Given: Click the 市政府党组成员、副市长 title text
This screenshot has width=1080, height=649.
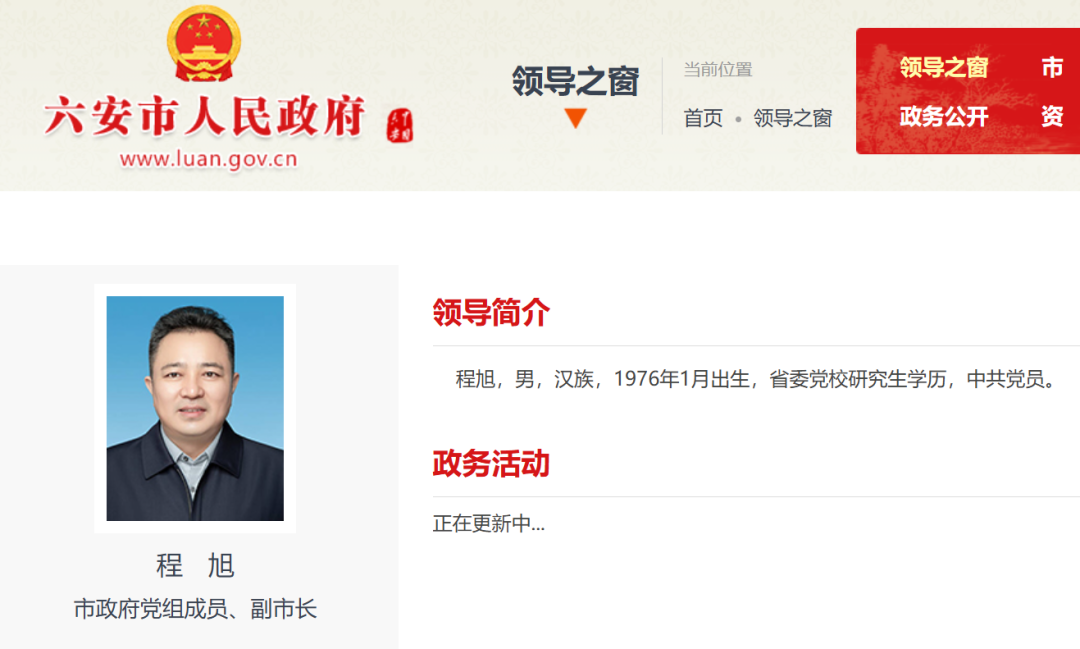Looking at the screenshot, I should (195, 609).
